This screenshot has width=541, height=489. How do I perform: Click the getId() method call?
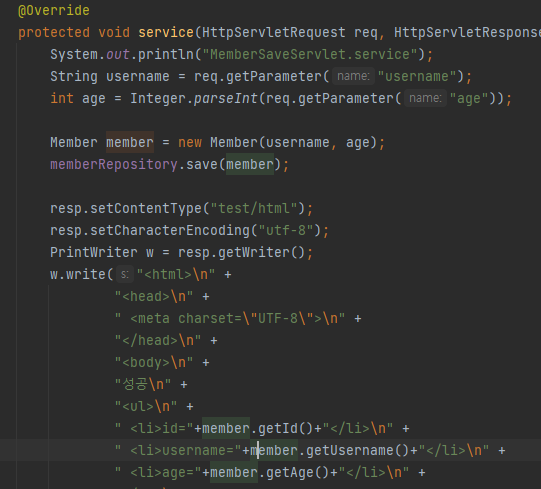(286, 428)
